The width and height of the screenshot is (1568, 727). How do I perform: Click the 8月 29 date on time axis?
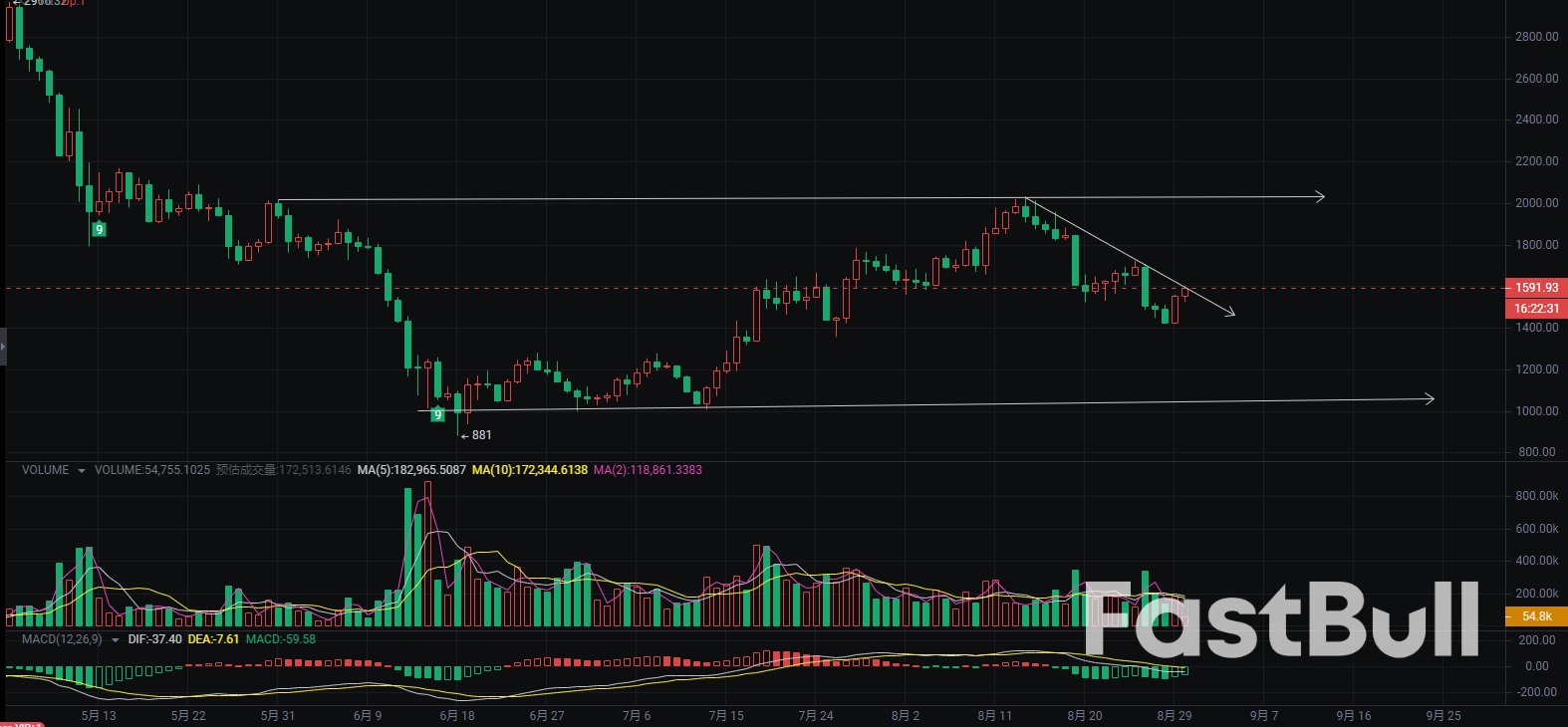click(x=1174, y=715)
